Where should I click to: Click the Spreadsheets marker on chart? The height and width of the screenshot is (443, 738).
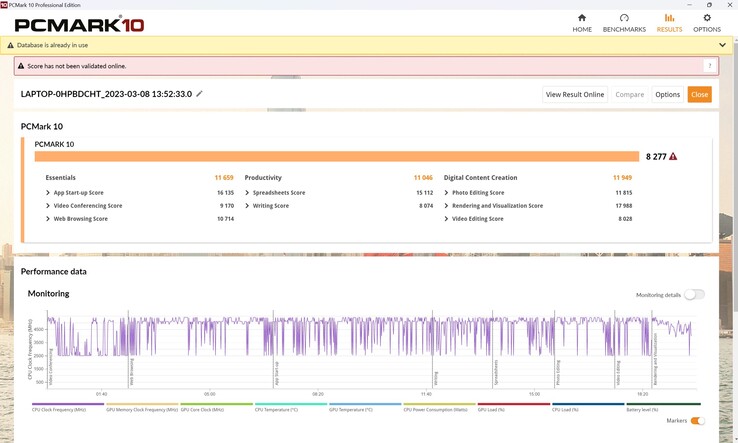495,373
